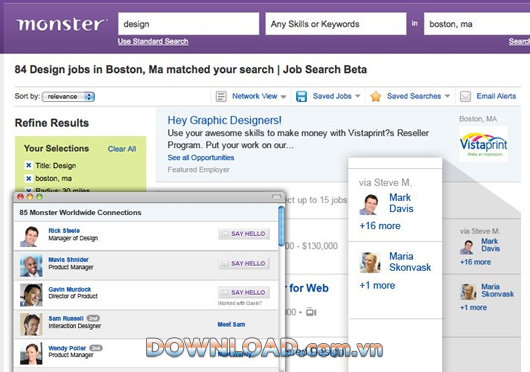Image resolution: width=530 pixels, height=372 pixels.
Task: Click the green zoom button of connections window
Action: point(39,197)
